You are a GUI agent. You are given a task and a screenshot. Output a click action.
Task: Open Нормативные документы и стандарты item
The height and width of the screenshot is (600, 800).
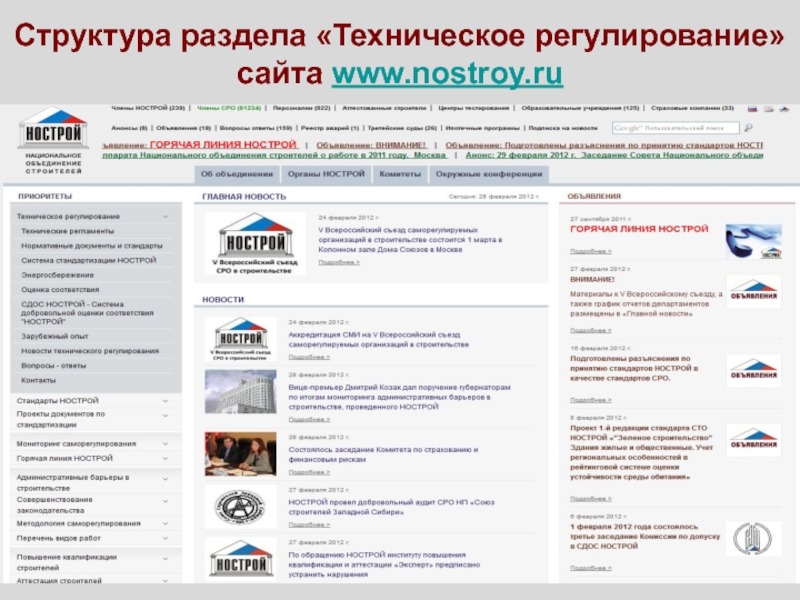[92, 245]
